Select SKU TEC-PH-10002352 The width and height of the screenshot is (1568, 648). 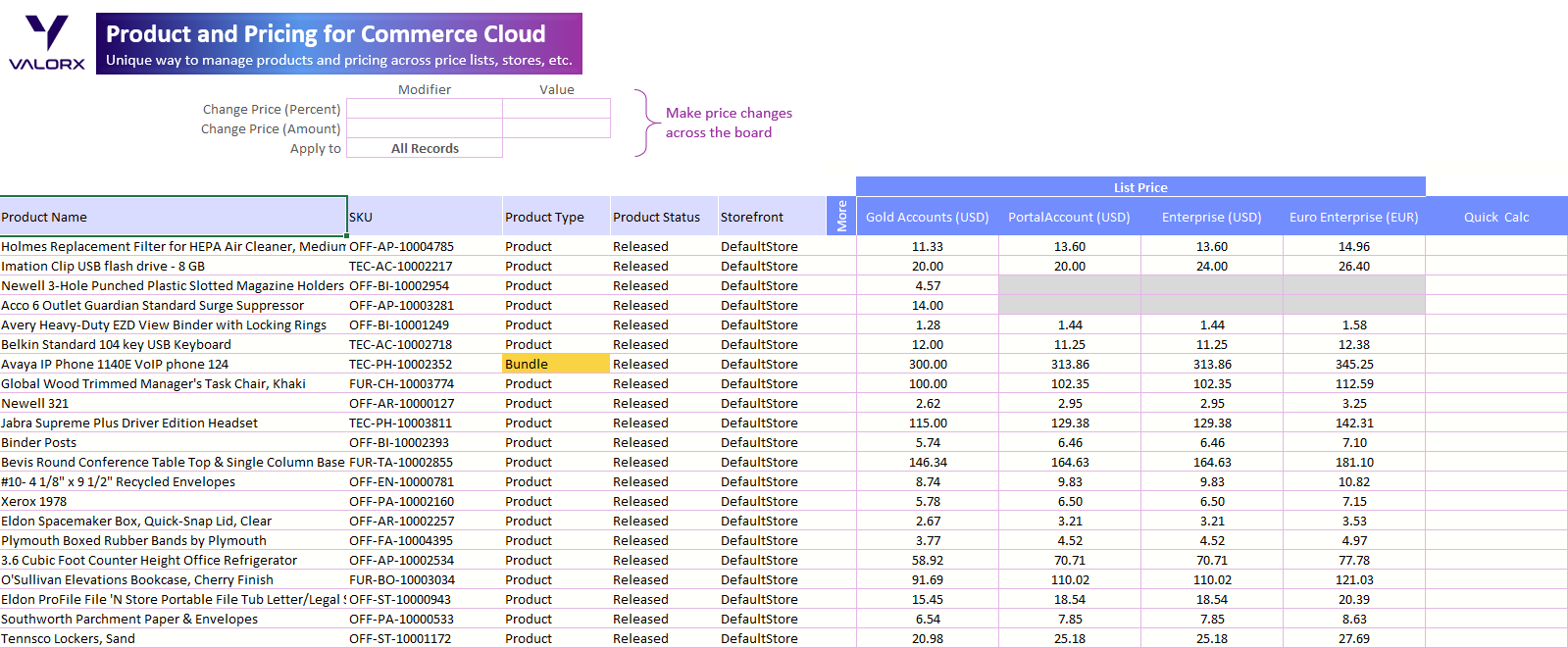coord(426,364)
